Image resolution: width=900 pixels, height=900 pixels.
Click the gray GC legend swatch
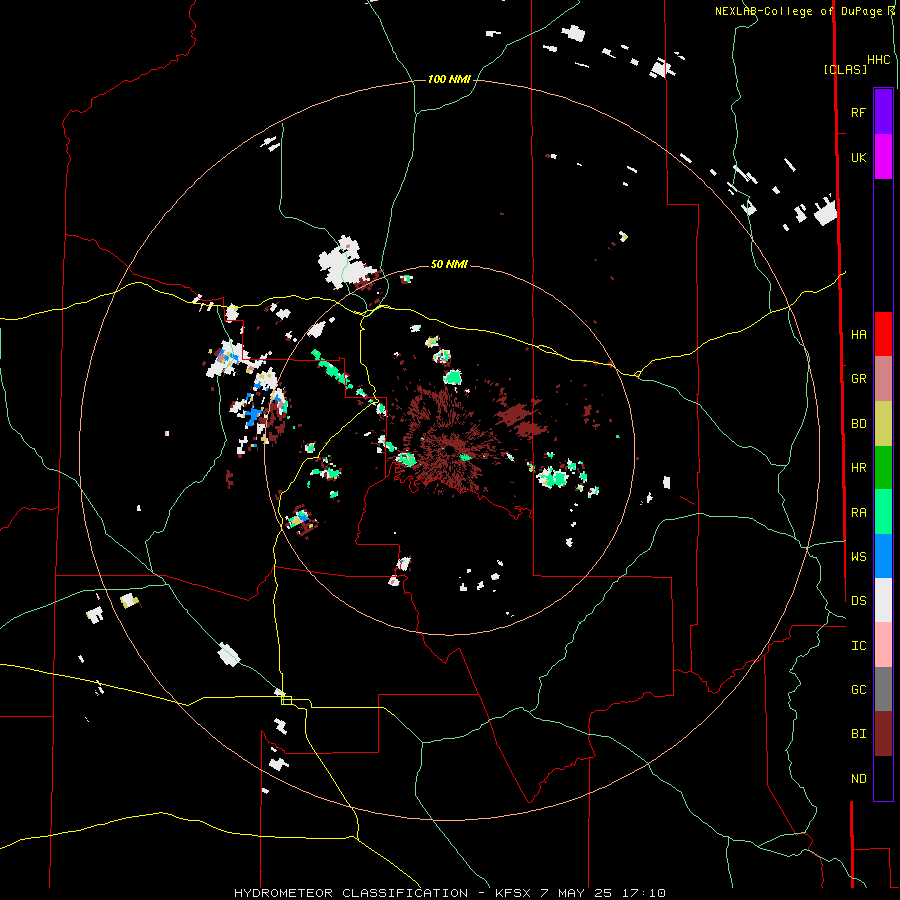883,689
